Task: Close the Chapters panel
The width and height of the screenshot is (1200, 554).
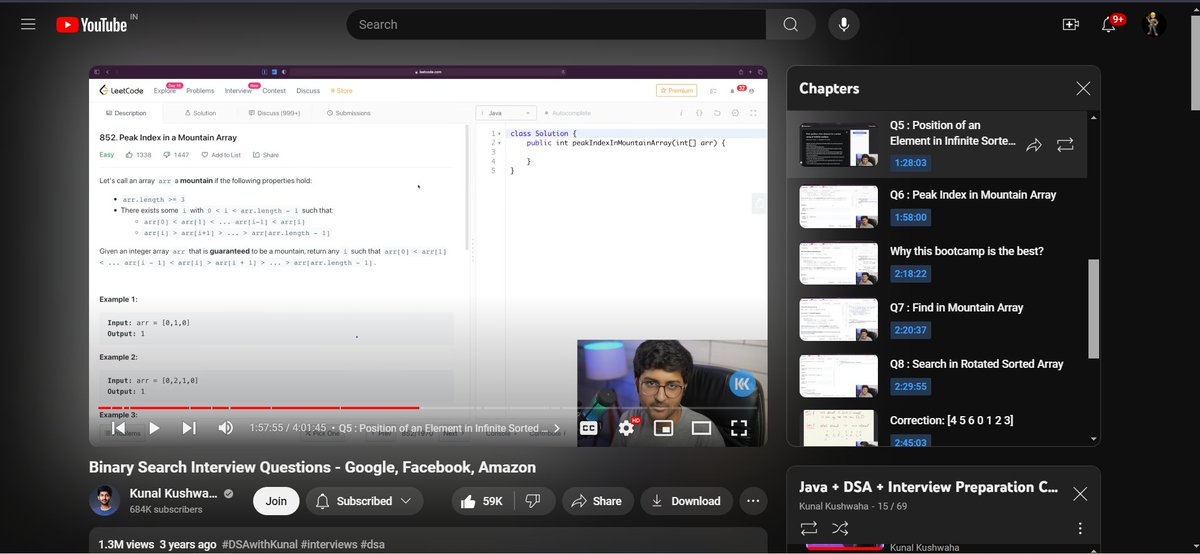Action: pyautogui.click(x=1083, y=88)
